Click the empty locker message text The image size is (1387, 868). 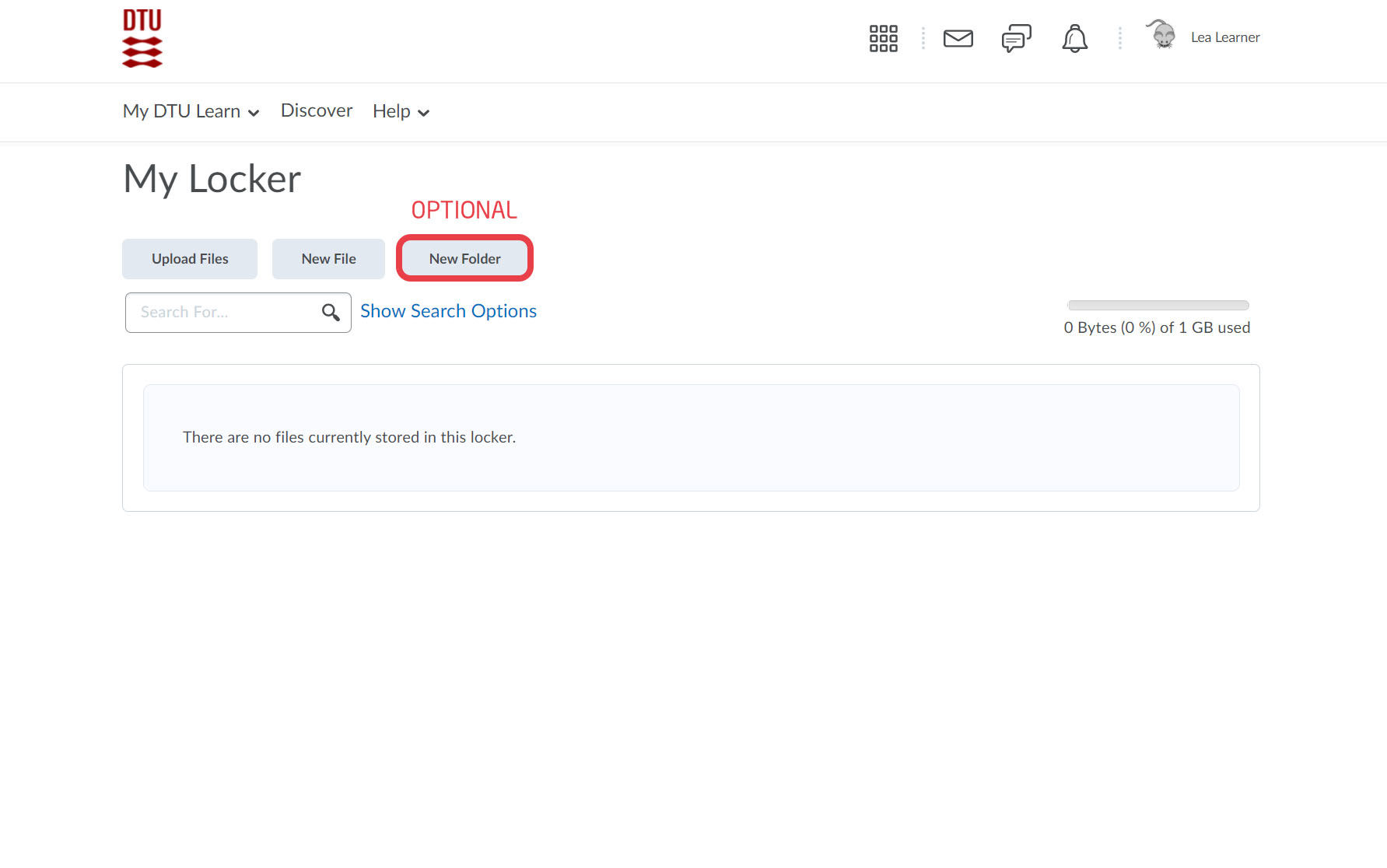click(349, 437)
